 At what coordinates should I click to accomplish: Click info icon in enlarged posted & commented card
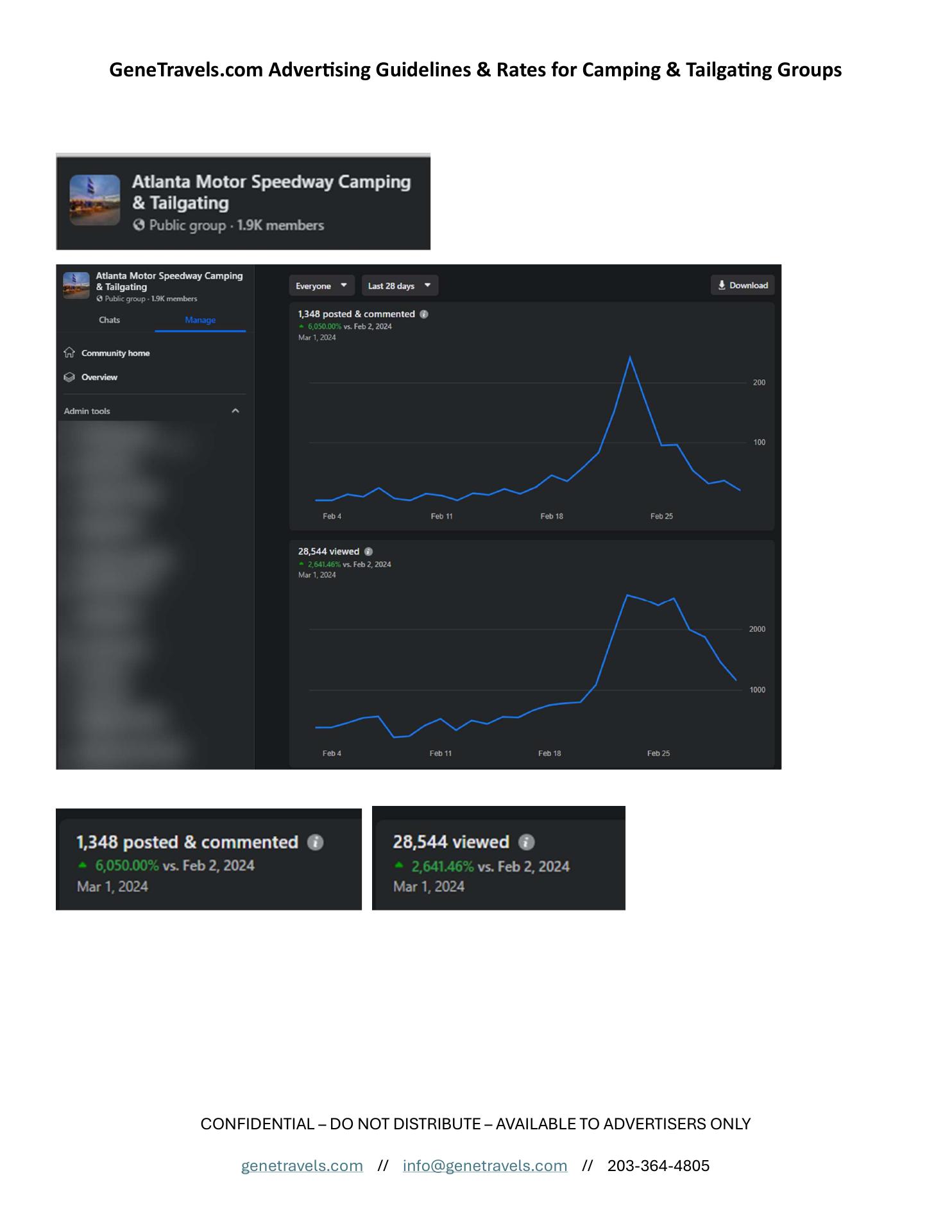click(315, 843)
